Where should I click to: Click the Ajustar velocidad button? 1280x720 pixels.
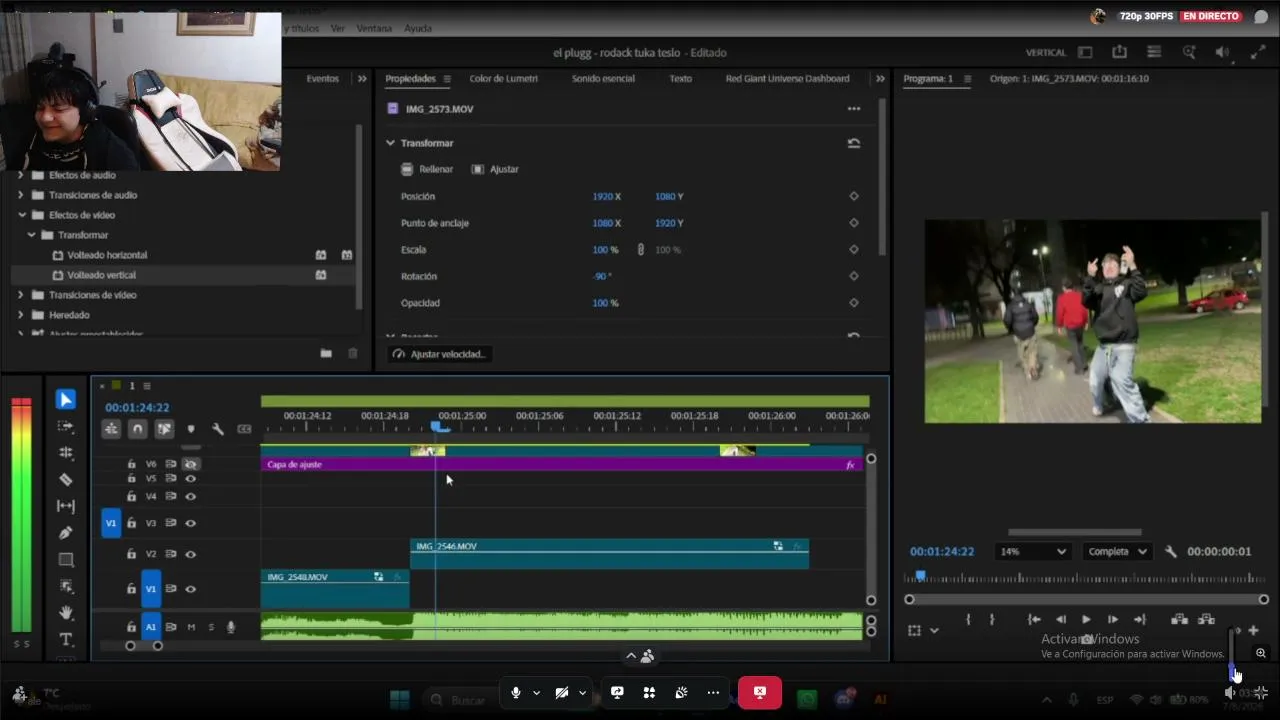(439, 354)
